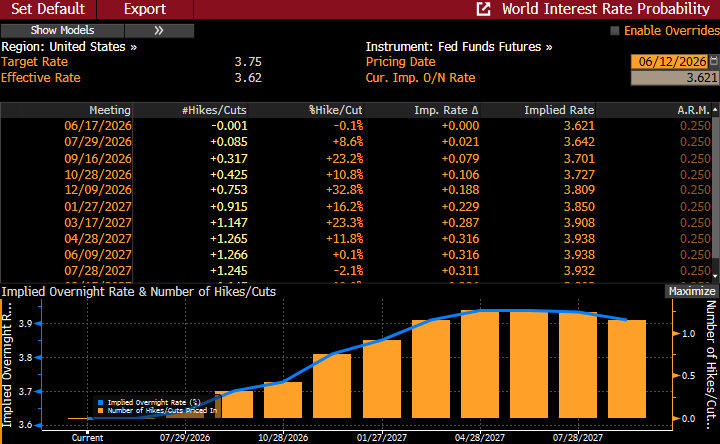Select the 09/16/2026 meeting row
720x444 pixels.
click(x=356, y=158)
